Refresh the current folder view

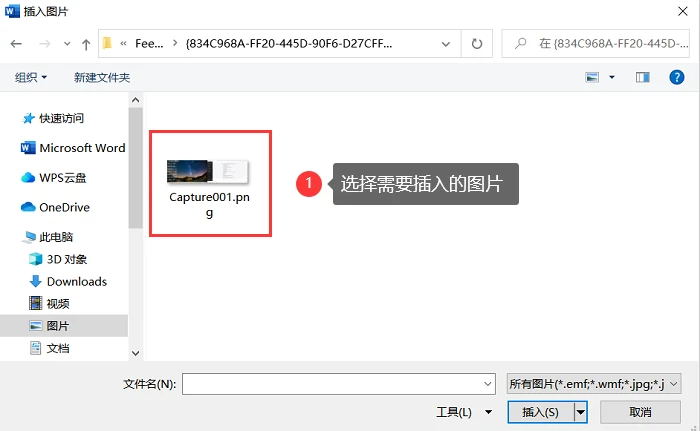(x=477, y=44)
